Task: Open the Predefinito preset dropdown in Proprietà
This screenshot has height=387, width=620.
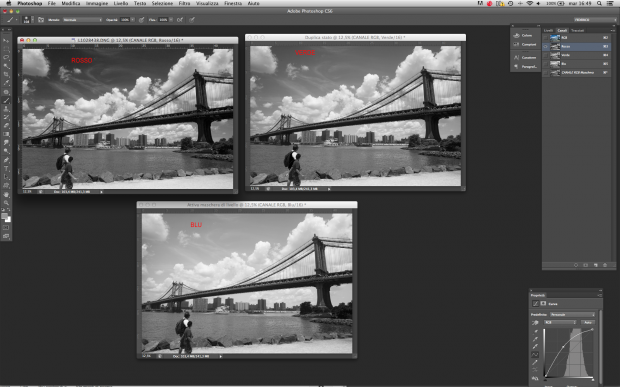Action: click(x=572, y=315)
